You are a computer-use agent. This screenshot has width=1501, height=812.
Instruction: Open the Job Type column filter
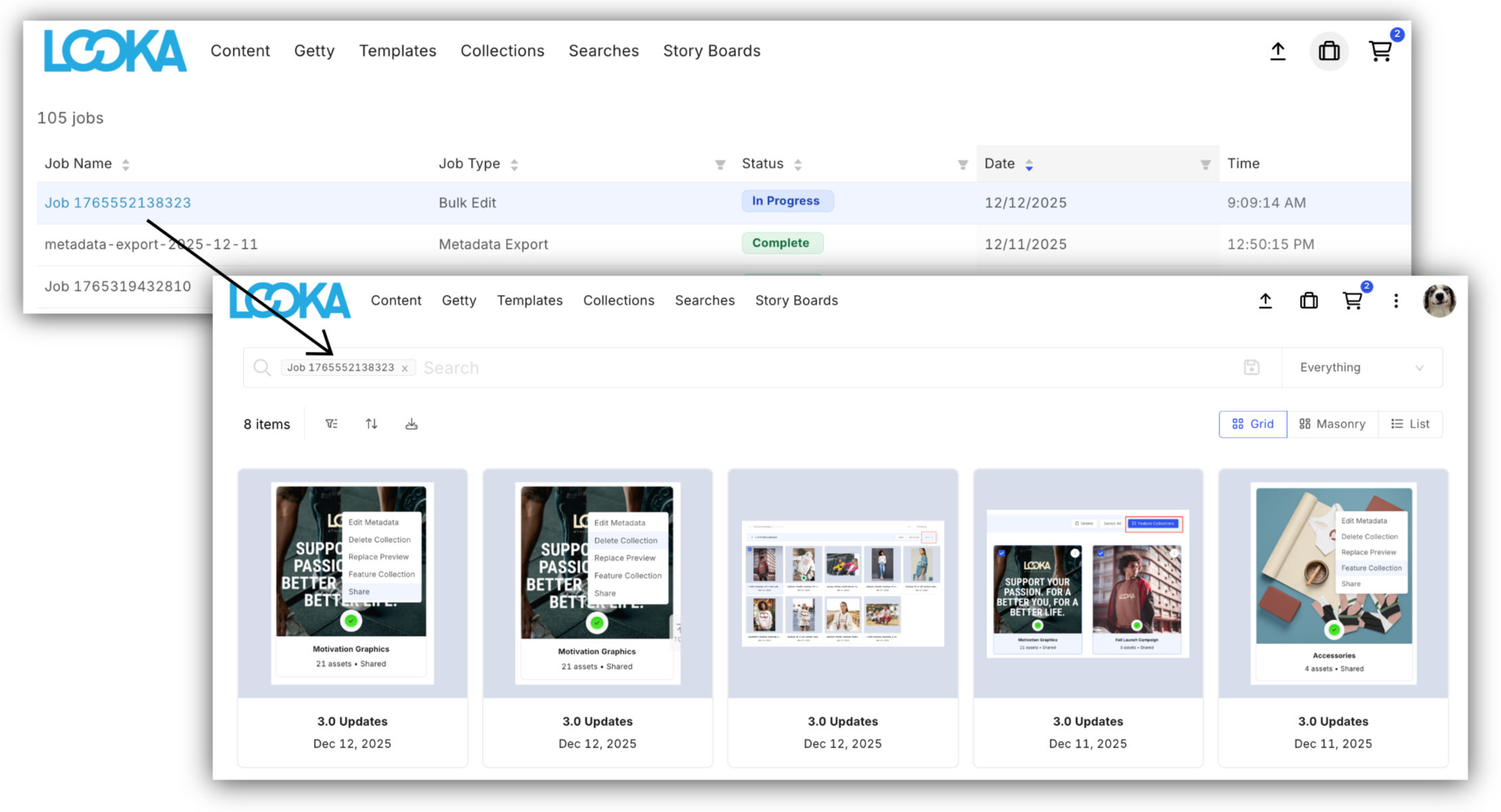click(720, 164)
